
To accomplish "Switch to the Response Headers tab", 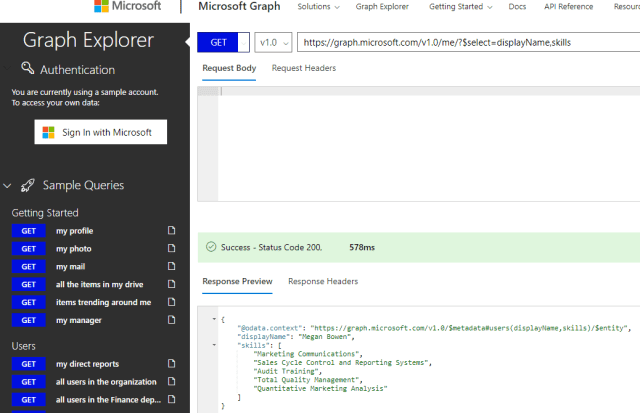I will [323, 281].
